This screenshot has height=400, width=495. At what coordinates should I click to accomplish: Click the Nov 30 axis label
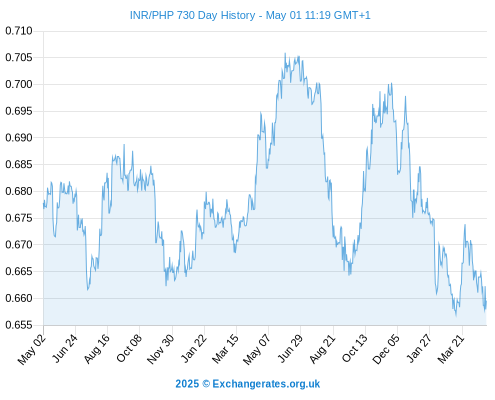click(161, 349)
